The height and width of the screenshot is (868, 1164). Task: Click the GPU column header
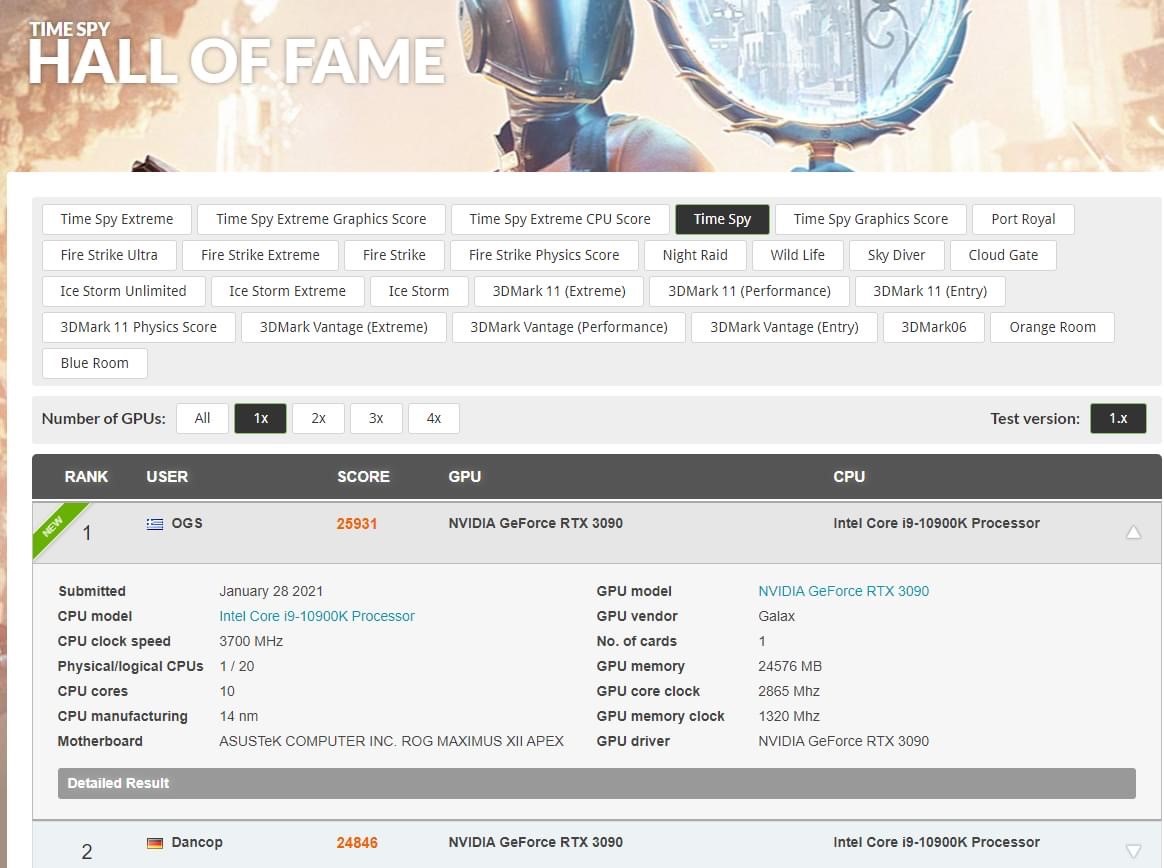click(465, 477)
